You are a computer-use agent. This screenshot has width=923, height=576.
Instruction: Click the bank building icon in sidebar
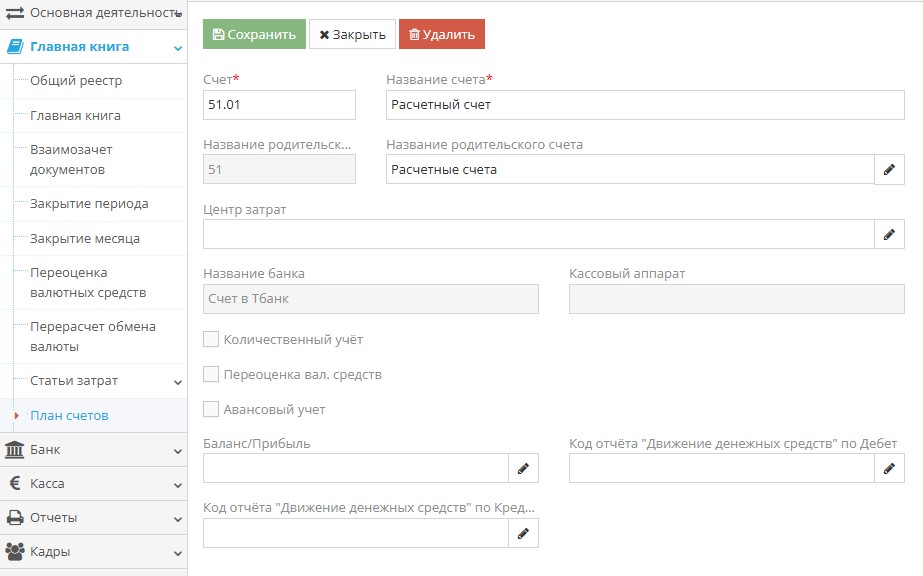click(15, 450)
